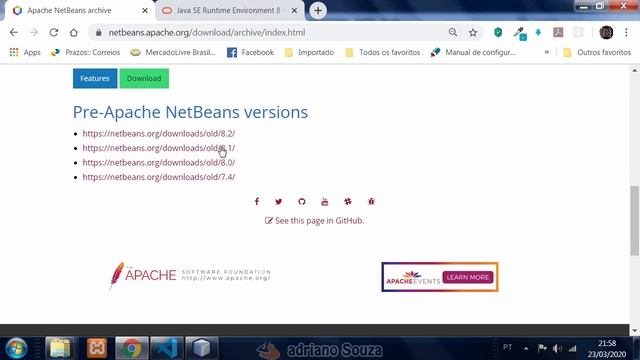
Task: Open the cube app in taskbar
Action: [x=202, y=348]
